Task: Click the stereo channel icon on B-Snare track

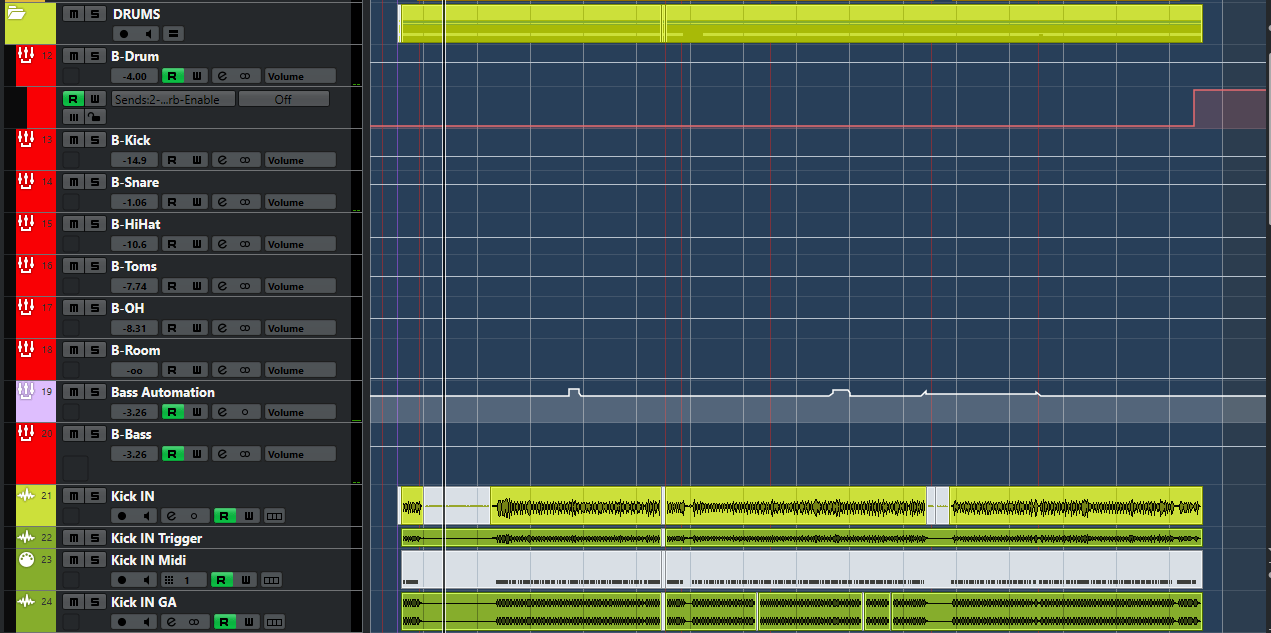Action: point(244,202)
